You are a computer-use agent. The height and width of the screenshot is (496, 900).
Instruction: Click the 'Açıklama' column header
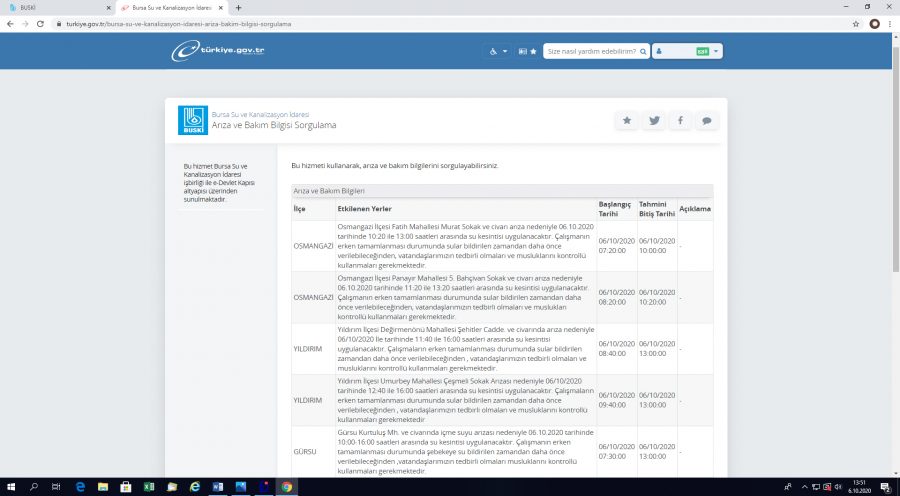coord(695,209)
